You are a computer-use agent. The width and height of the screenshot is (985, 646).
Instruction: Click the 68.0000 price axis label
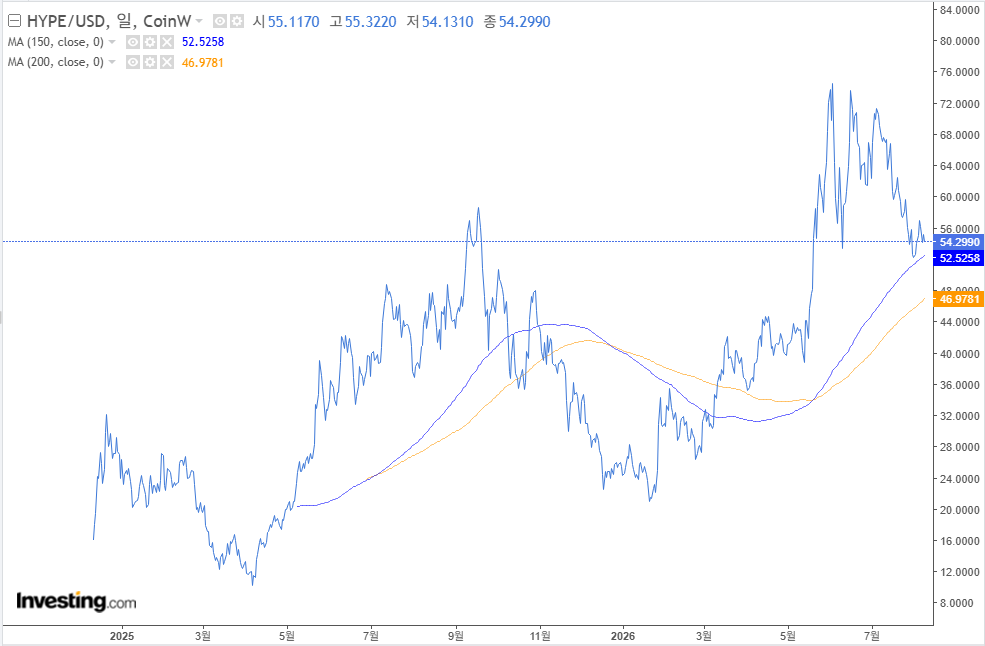[959, 135]
